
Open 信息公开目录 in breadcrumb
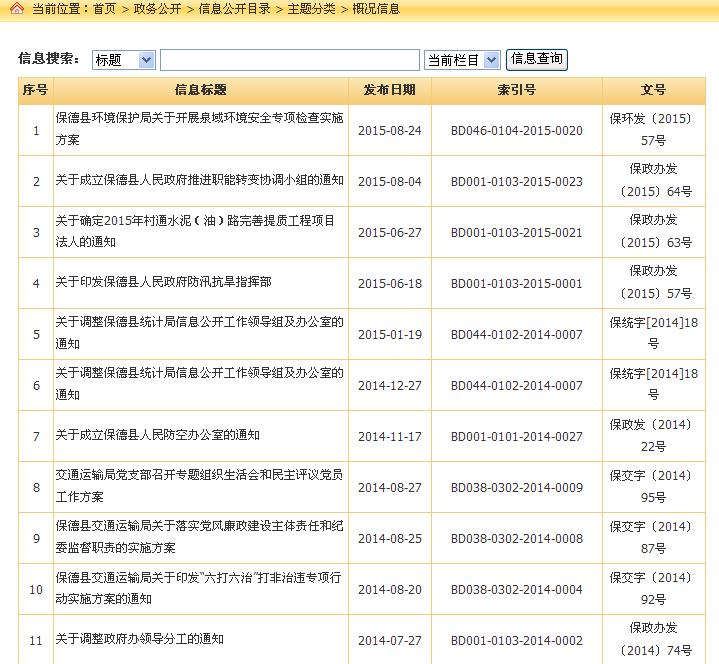click(234, 9)
